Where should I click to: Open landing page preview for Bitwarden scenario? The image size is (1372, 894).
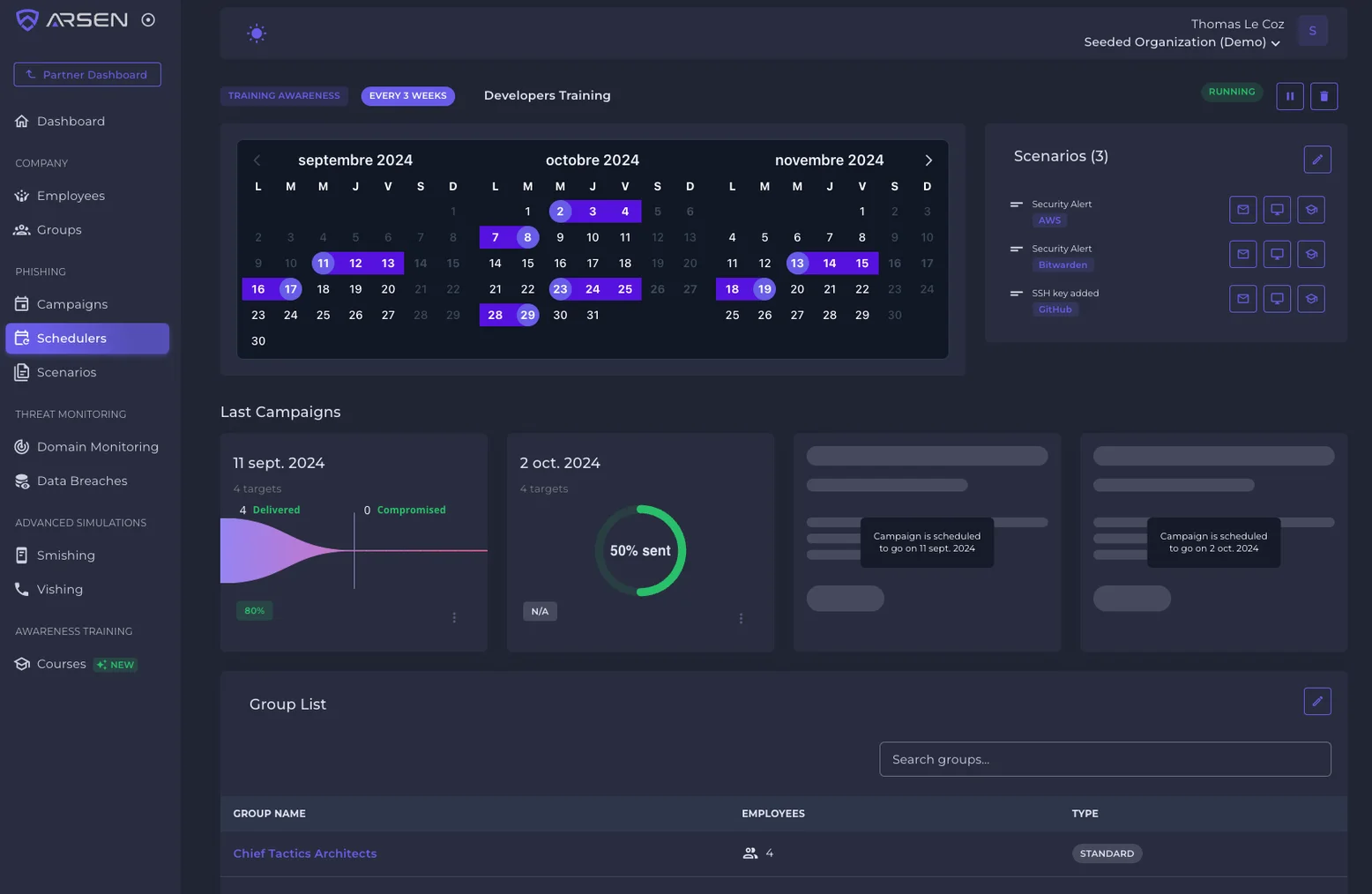pos(1277,254)
